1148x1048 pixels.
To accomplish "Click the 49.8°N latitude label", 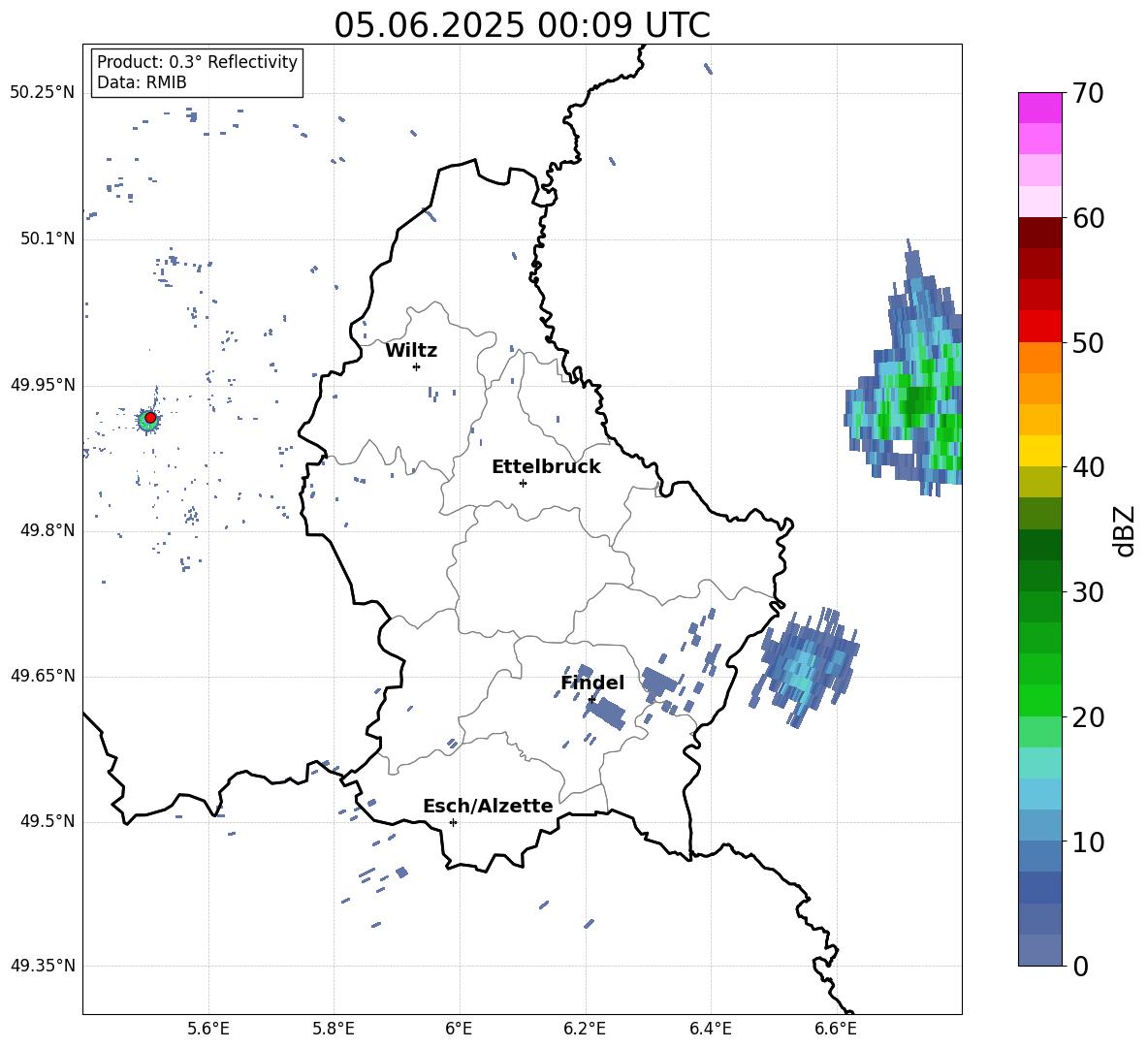I will click(48, 530).
